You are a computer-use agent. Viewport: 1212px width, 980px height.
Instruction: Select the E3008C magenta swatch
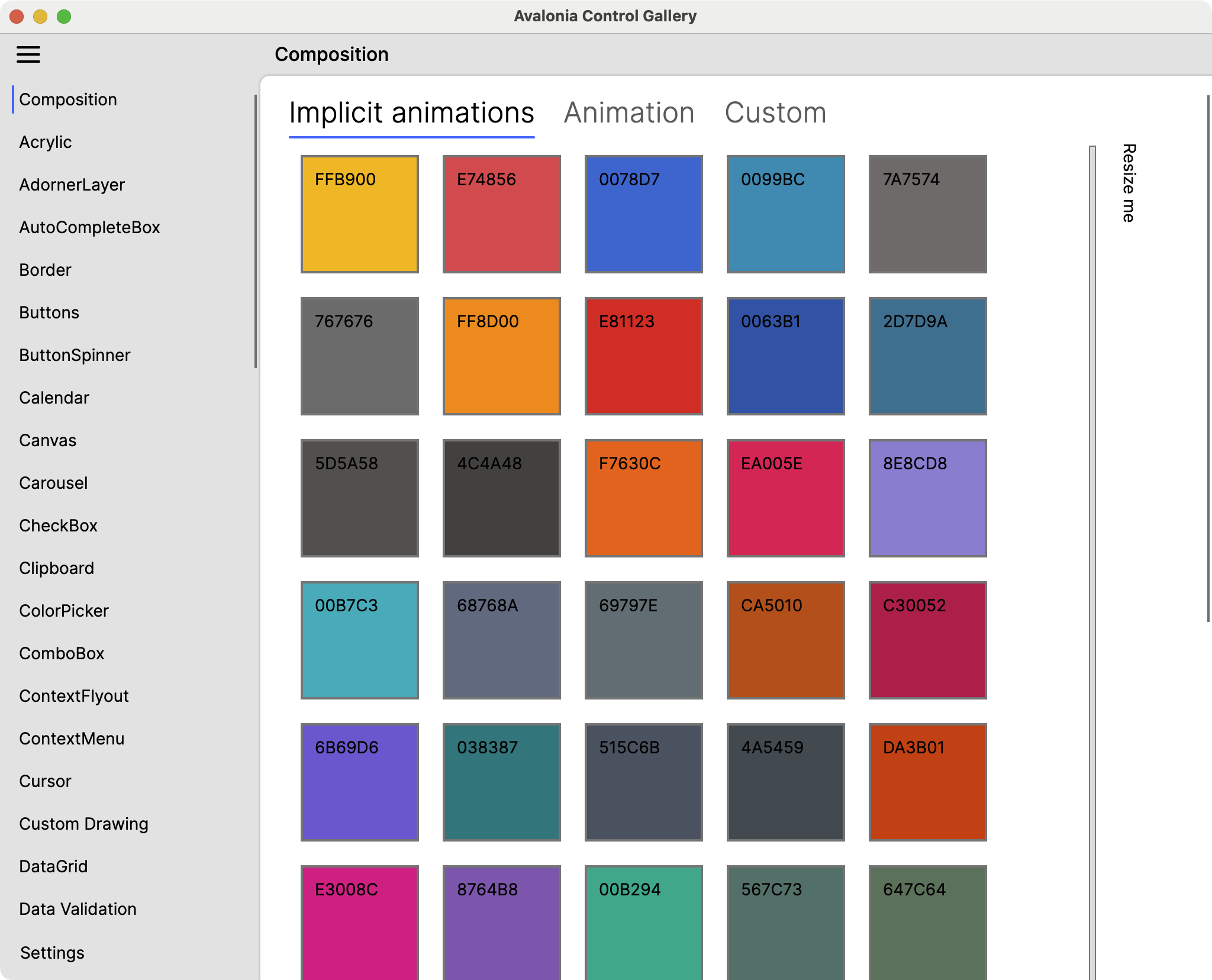[360, 923]
